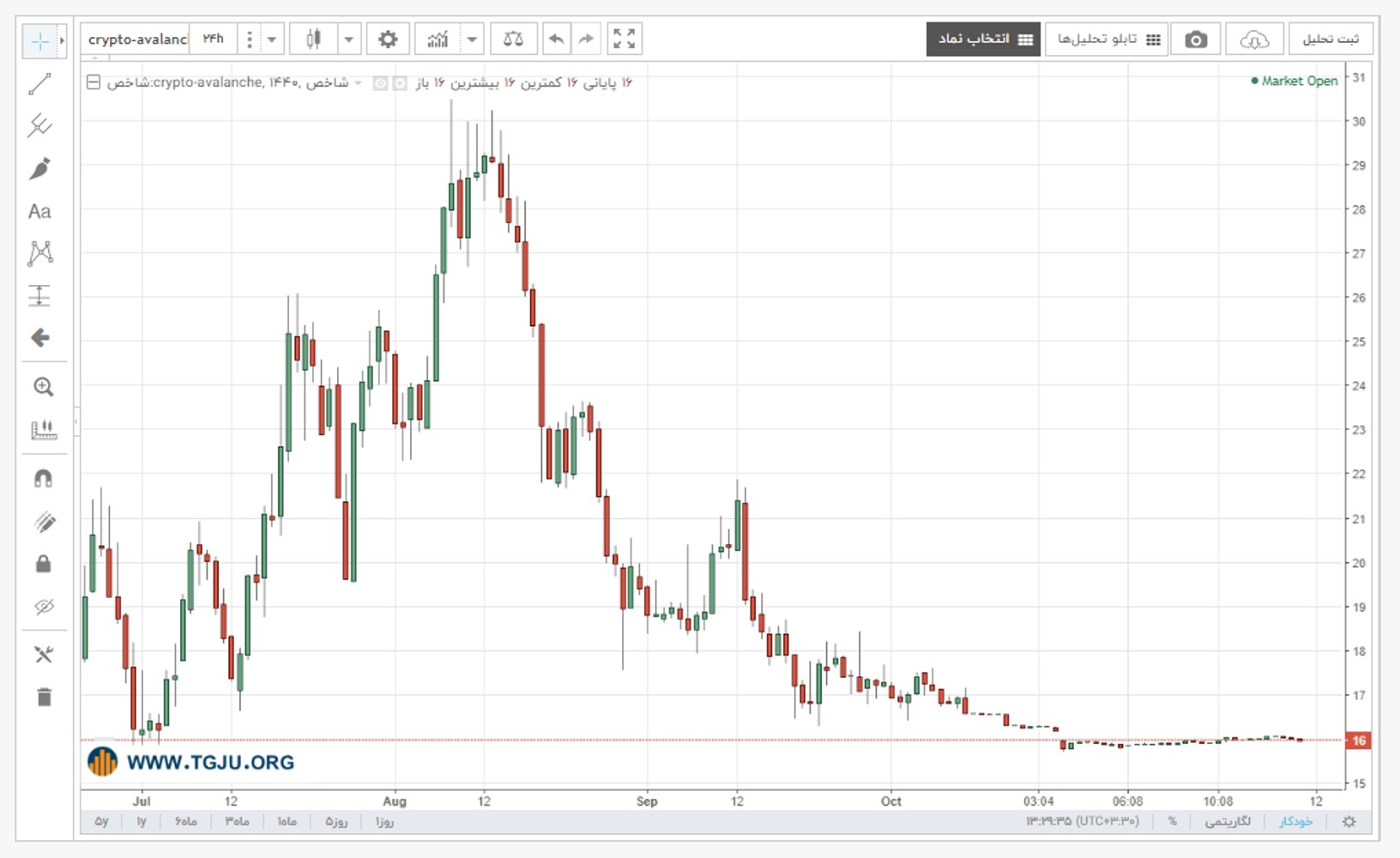Image resolution: width=1400 pixels, height=858 pixels.
Task: Toggle hide all drawings eye icon
Action: click(44, 607)
